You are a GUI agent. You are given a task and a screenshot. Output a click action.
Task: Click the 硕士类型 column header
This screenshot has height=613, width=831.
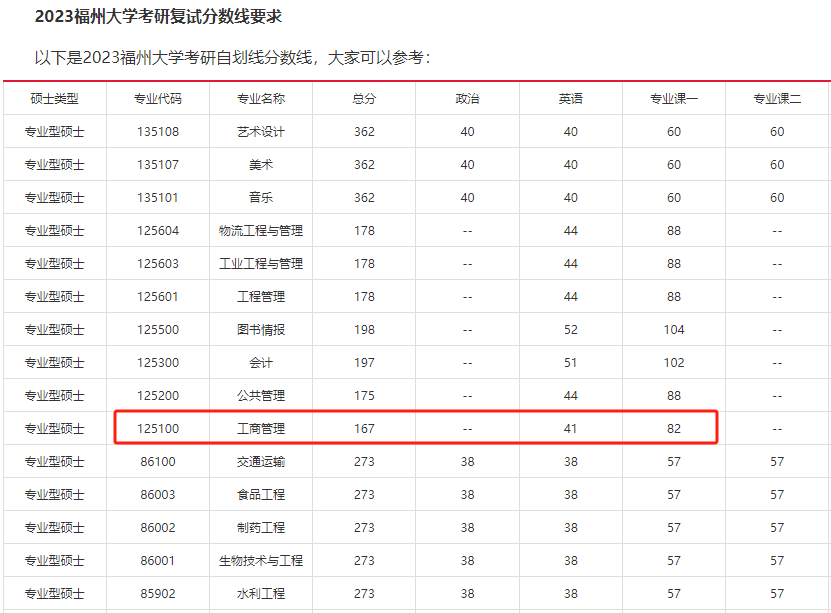pos(55,99)
